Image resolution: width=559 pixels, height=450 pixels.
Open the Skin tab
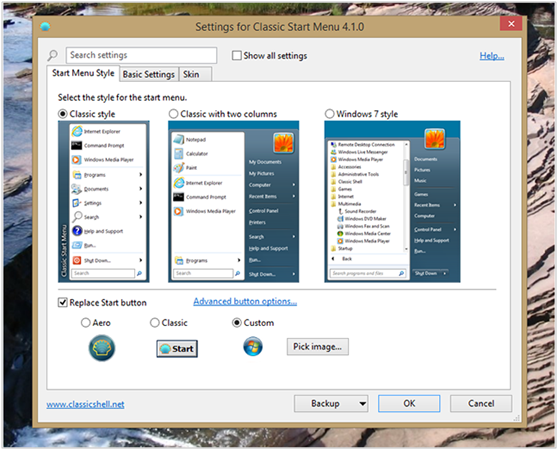[195, 75]
